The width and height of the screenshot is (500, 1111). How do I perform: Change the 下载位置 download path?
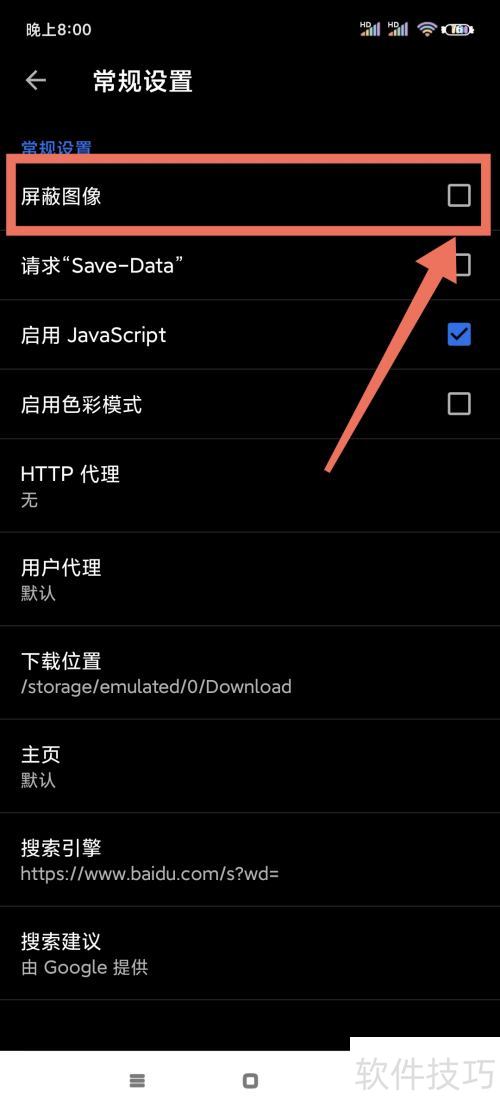tap(250, 672)
